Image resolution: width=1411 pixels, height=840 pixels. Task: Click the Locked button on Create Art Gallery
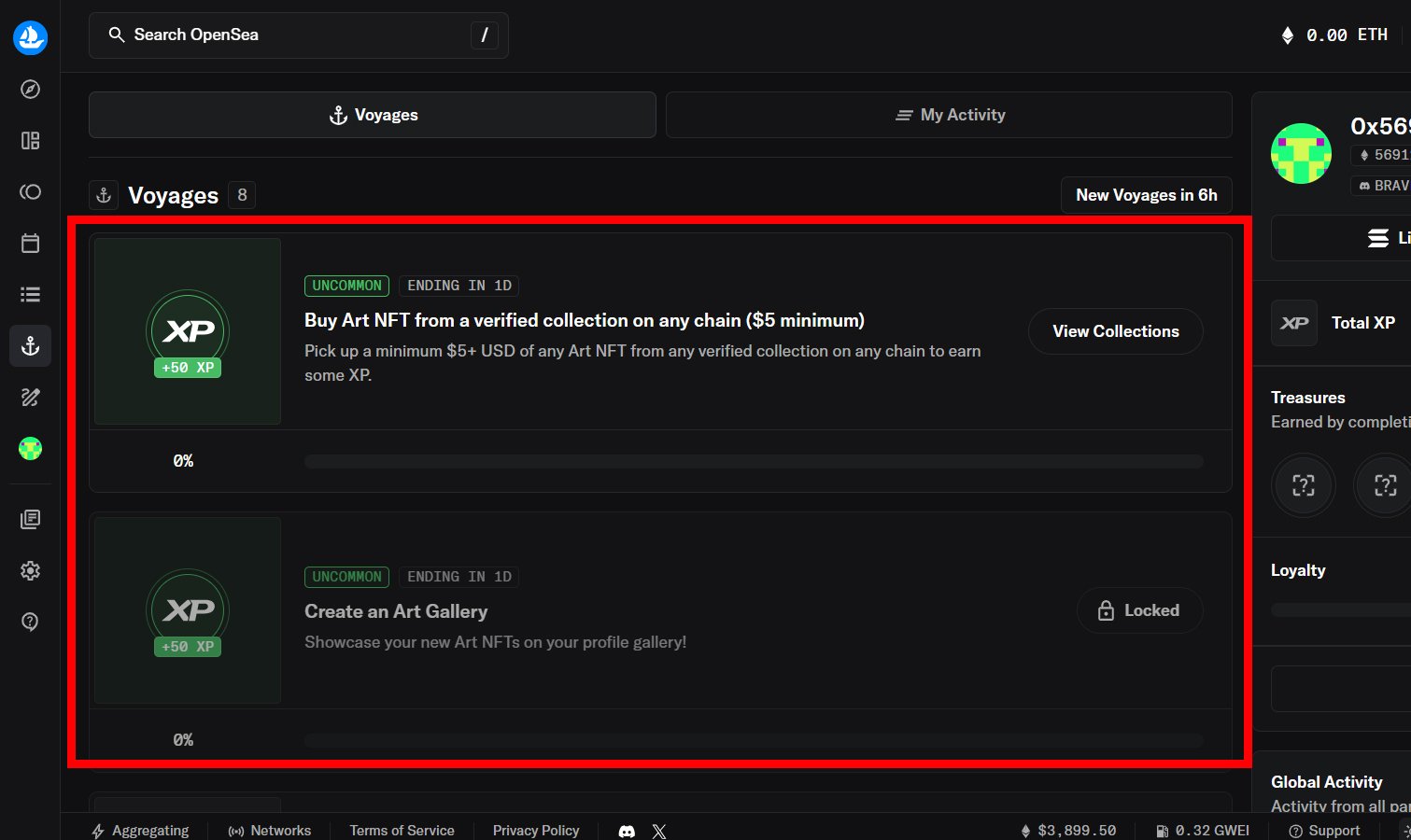click(1139, 610)
